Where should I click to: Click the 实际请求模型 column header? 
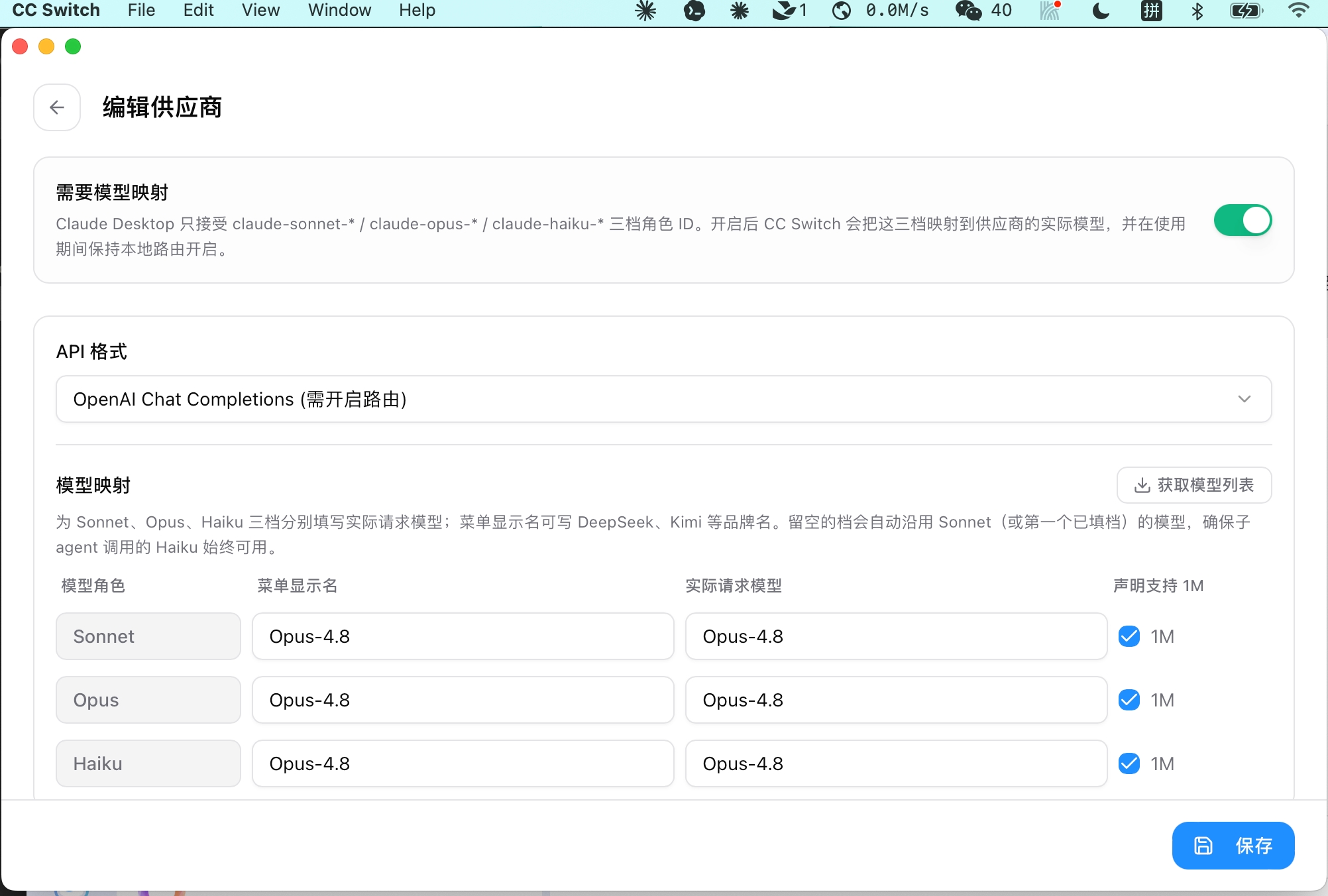pyautogui.click(x=734, y=586)
